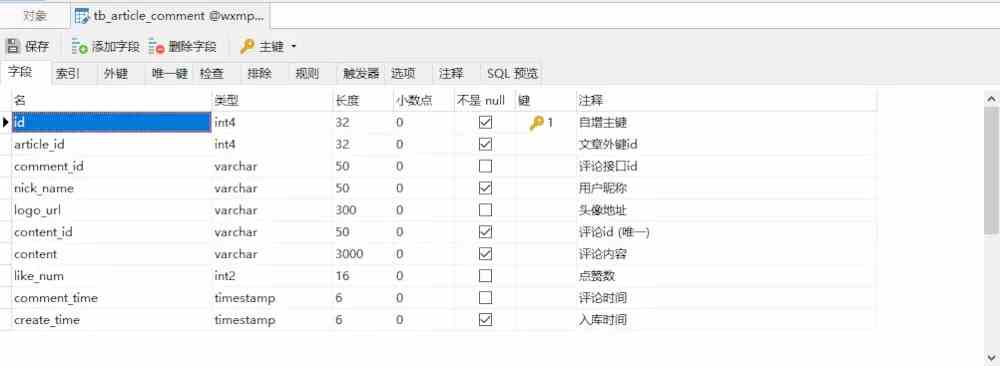Open the Indexes (索引) tab
Image resolution: width=1000 pixels, height=366 pixels.
[68, 73]
